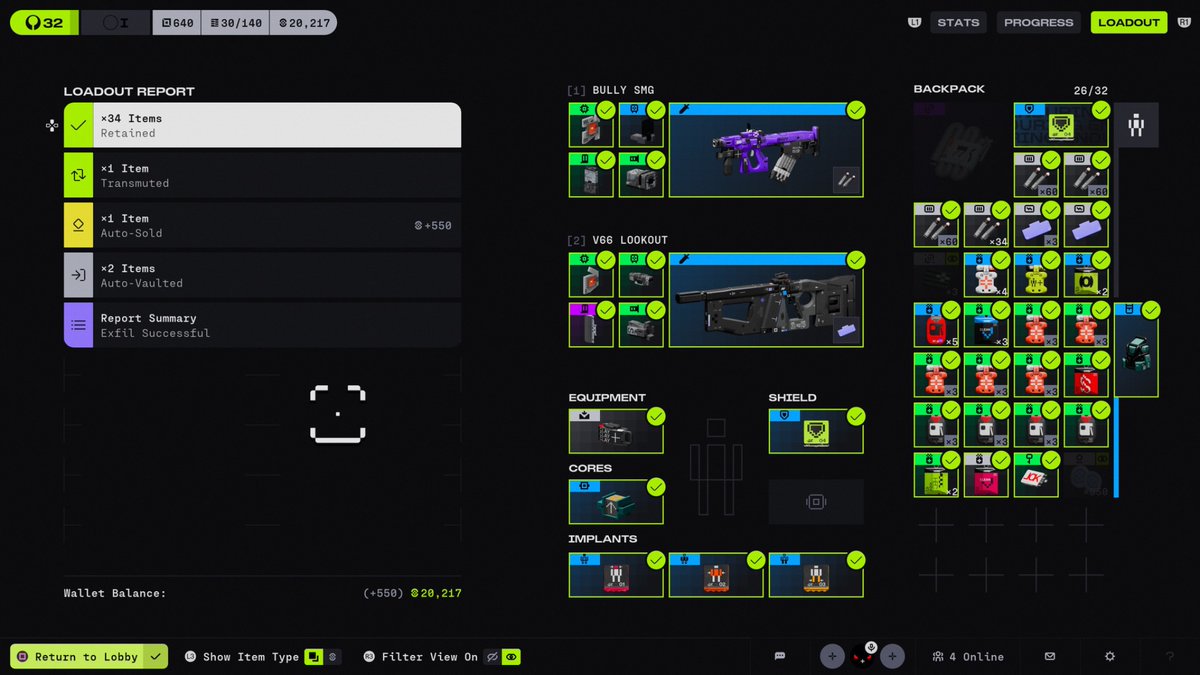Select the LOADOUT tab

(x=1129, y=22)
